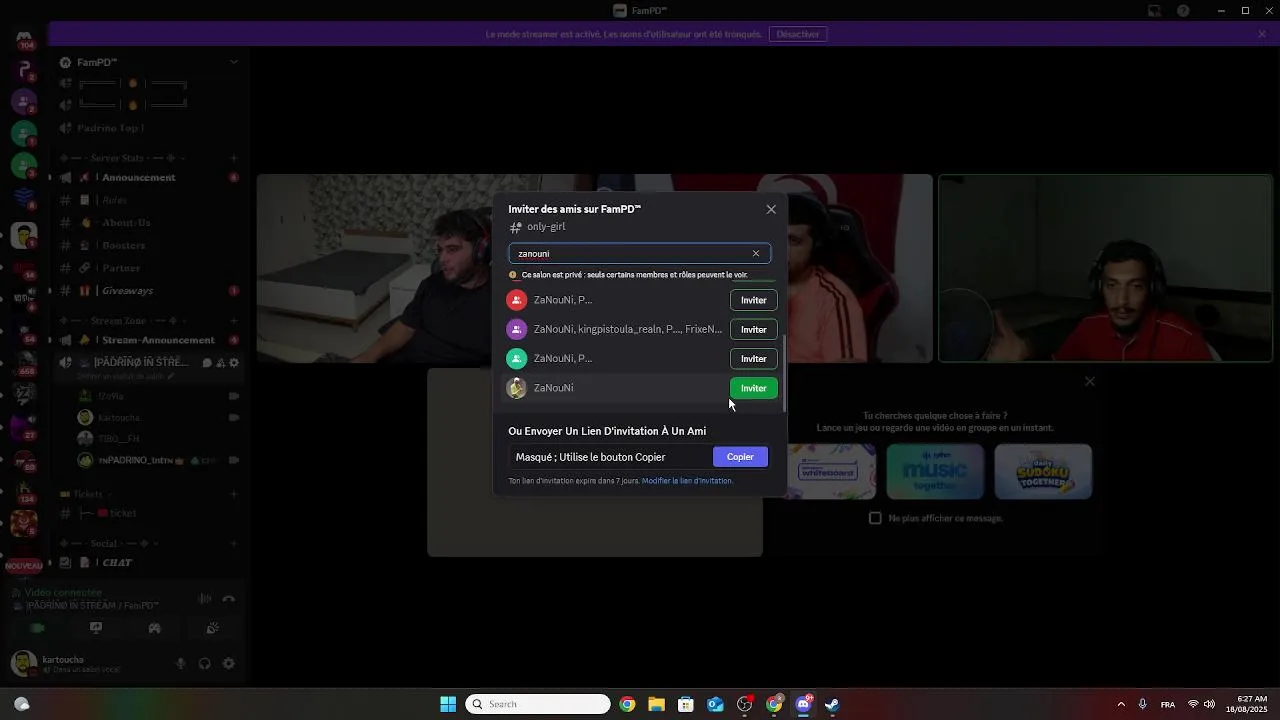Open Steam from the taskbar

coord(832,704)
